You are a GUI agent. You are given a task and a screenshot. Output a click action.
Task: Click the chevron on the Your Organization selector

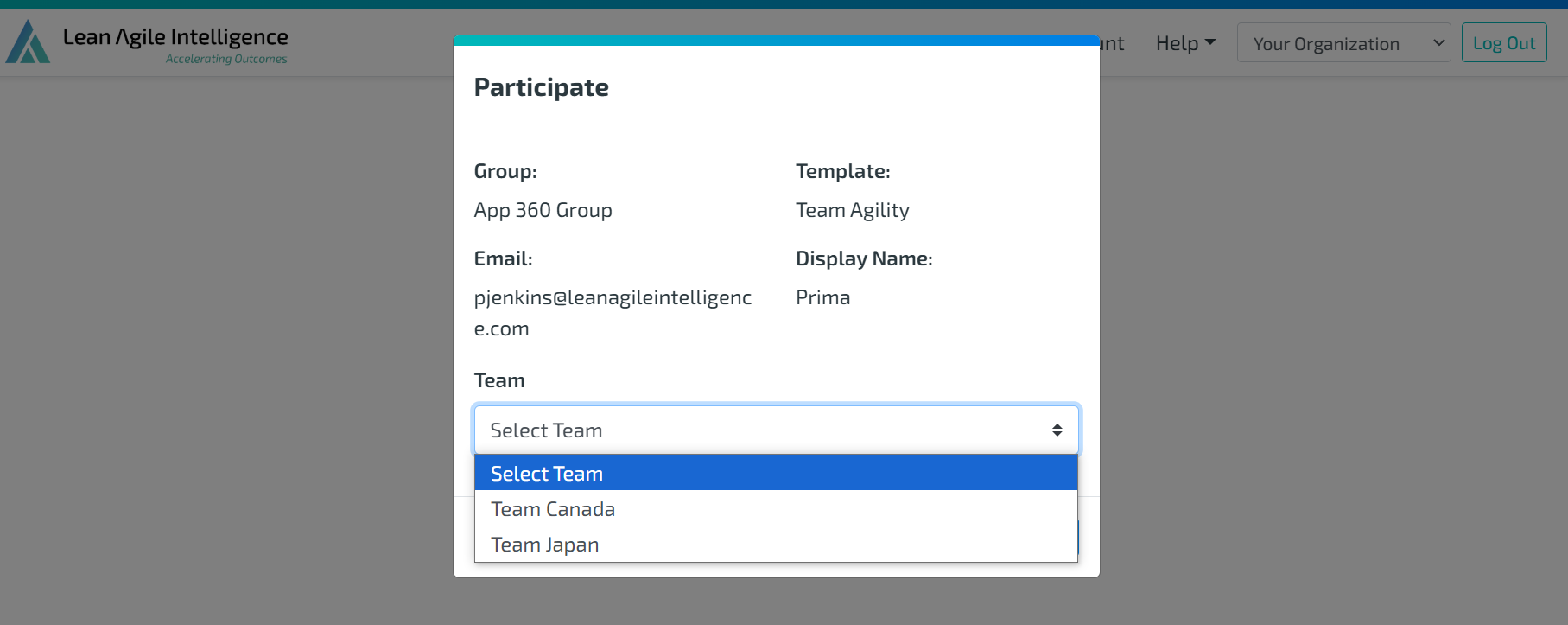(1438, 43)
